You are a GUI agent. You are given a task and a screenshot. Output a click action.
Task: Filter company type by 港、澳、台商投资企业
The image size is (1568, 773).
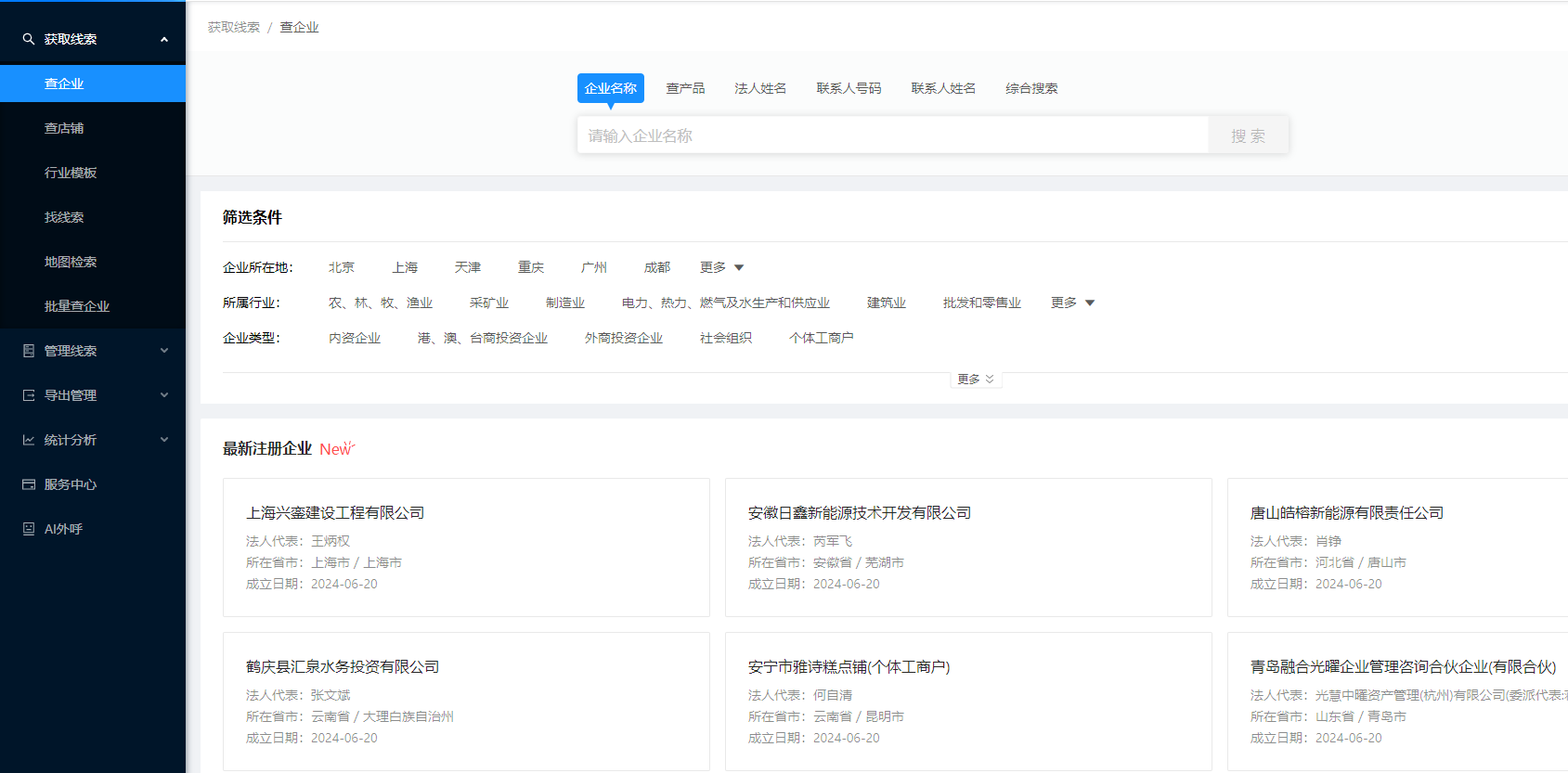pos(483,338)
